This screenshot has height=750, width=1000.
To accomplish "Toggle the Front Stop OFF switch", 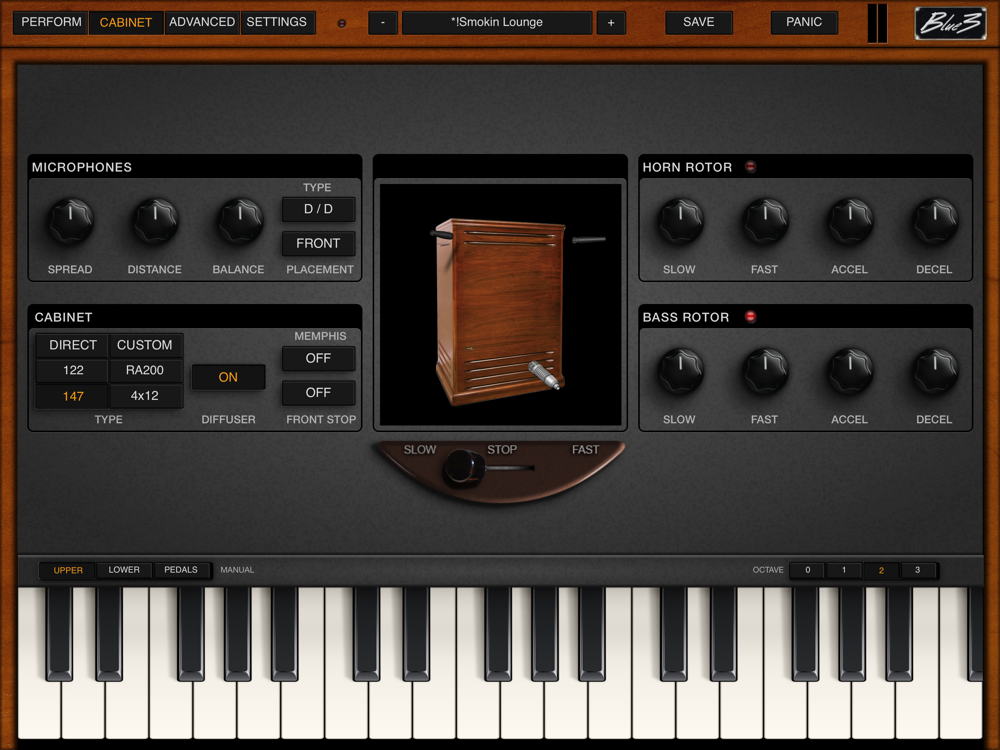I will point(318,393).
